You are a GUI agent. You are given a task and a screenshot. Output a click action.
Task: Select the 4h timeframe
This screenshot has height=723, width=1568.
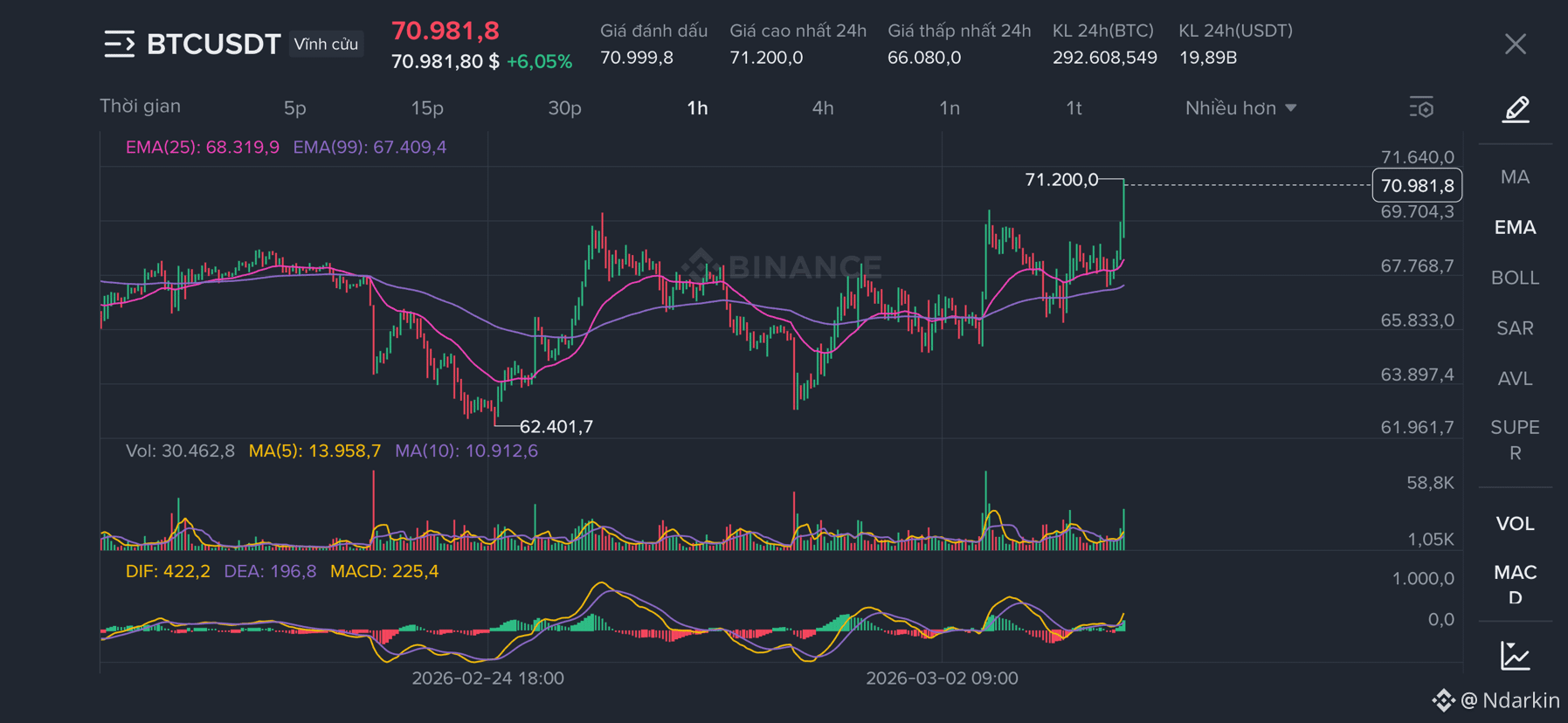[x=823, y=108]
